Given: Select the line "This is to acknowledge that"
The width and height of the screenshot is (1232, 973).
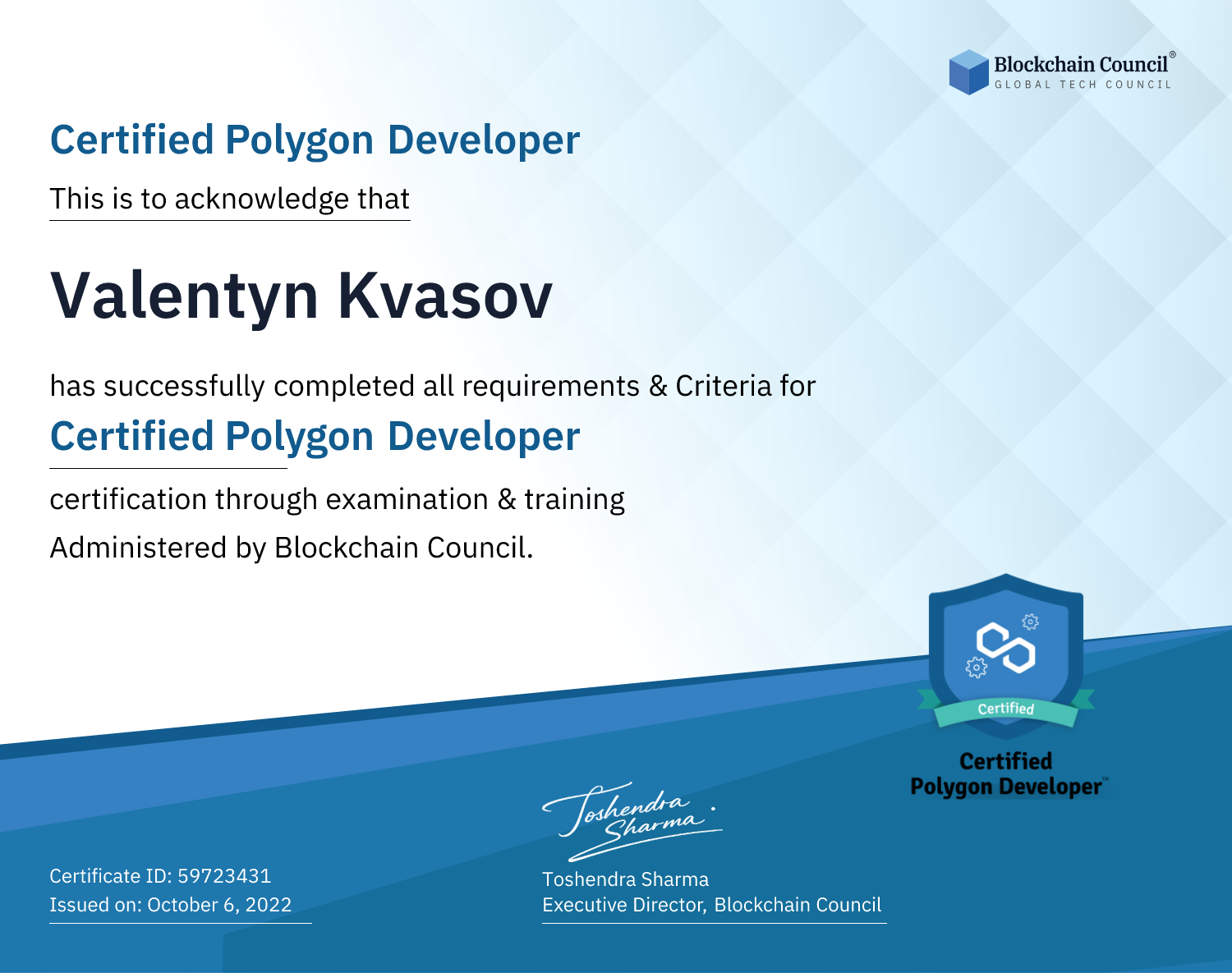Looking at the screenshot, I should pos(230,199).
